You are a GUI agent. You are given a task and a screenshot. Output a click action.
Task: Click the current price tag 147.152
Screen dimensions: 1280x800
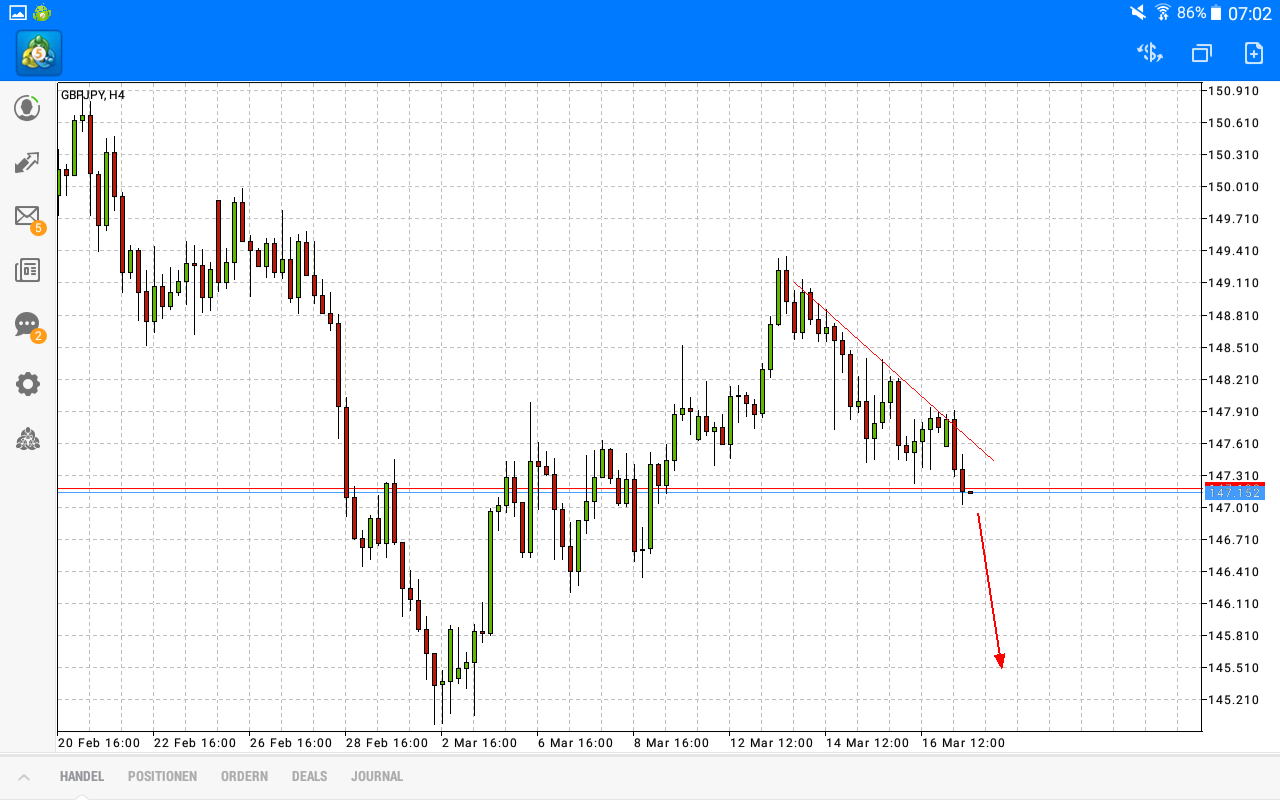(x=1236, y=491)
